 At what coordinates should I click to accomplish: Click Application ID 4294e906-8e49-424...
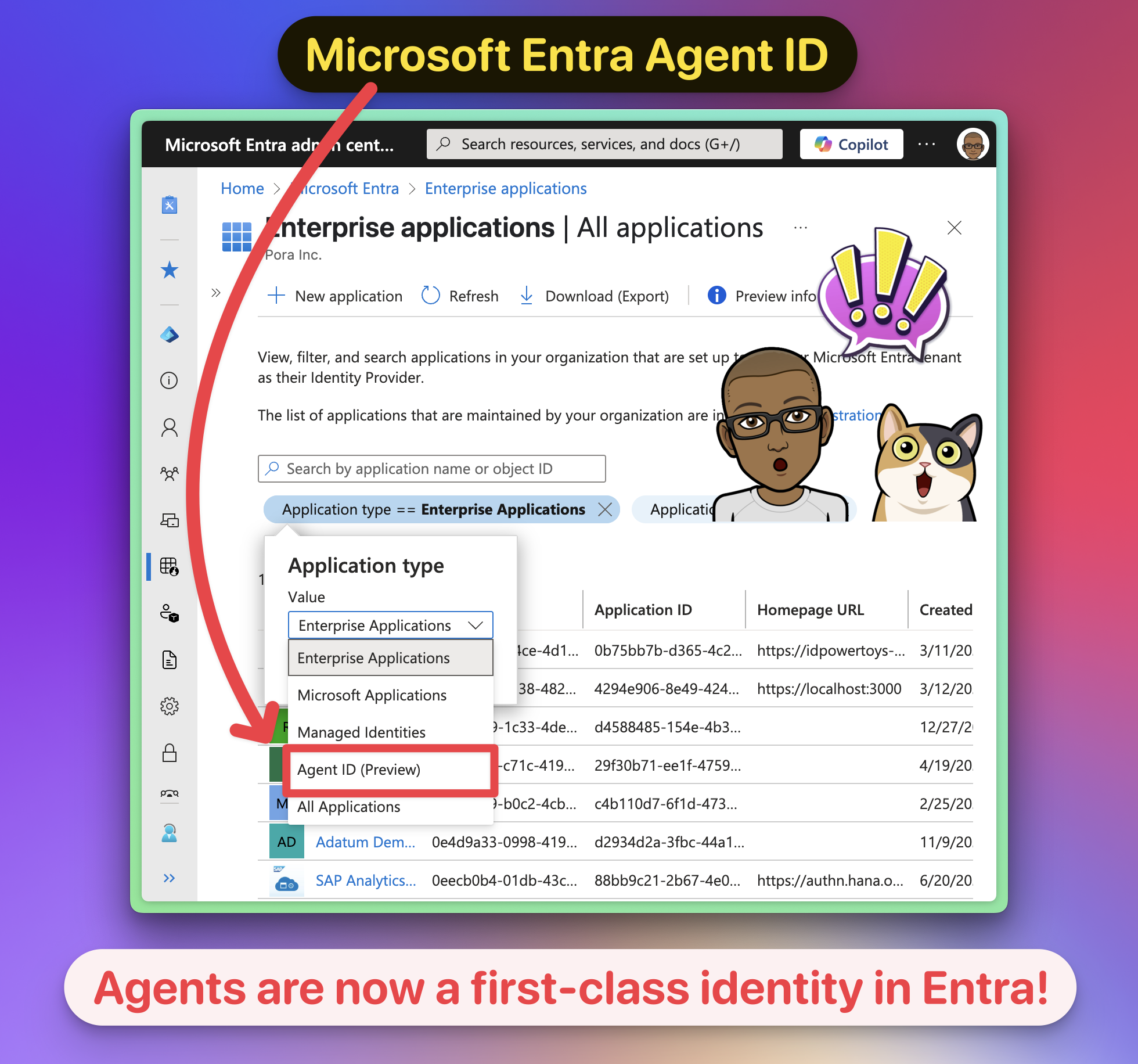coord(667,689)
